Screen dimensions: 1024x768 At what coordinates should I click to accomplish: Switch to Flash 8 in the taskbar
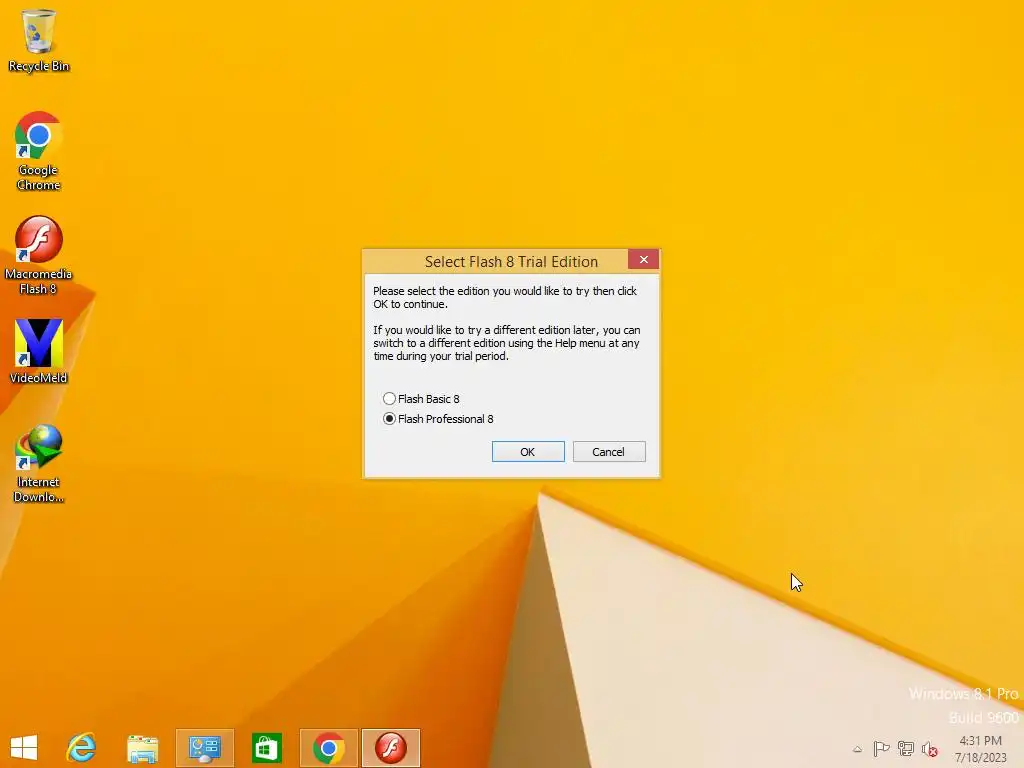pos(391,748)
